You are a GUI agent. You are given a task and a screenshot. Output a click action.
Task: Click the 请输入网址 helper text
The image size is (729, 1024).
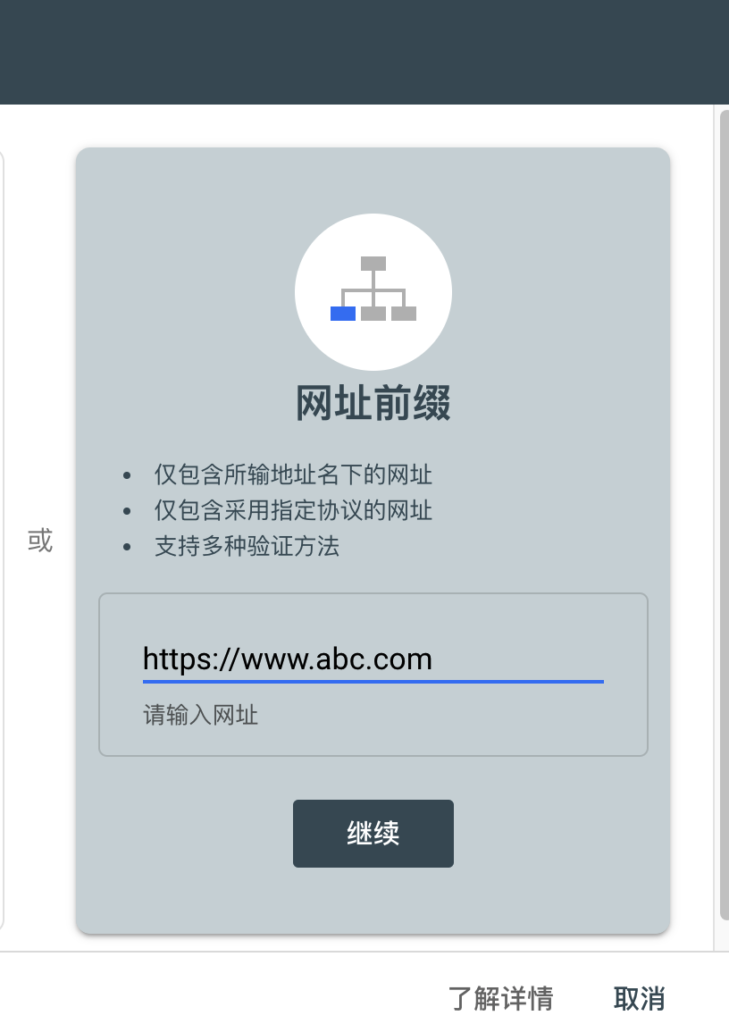point(201,715)
